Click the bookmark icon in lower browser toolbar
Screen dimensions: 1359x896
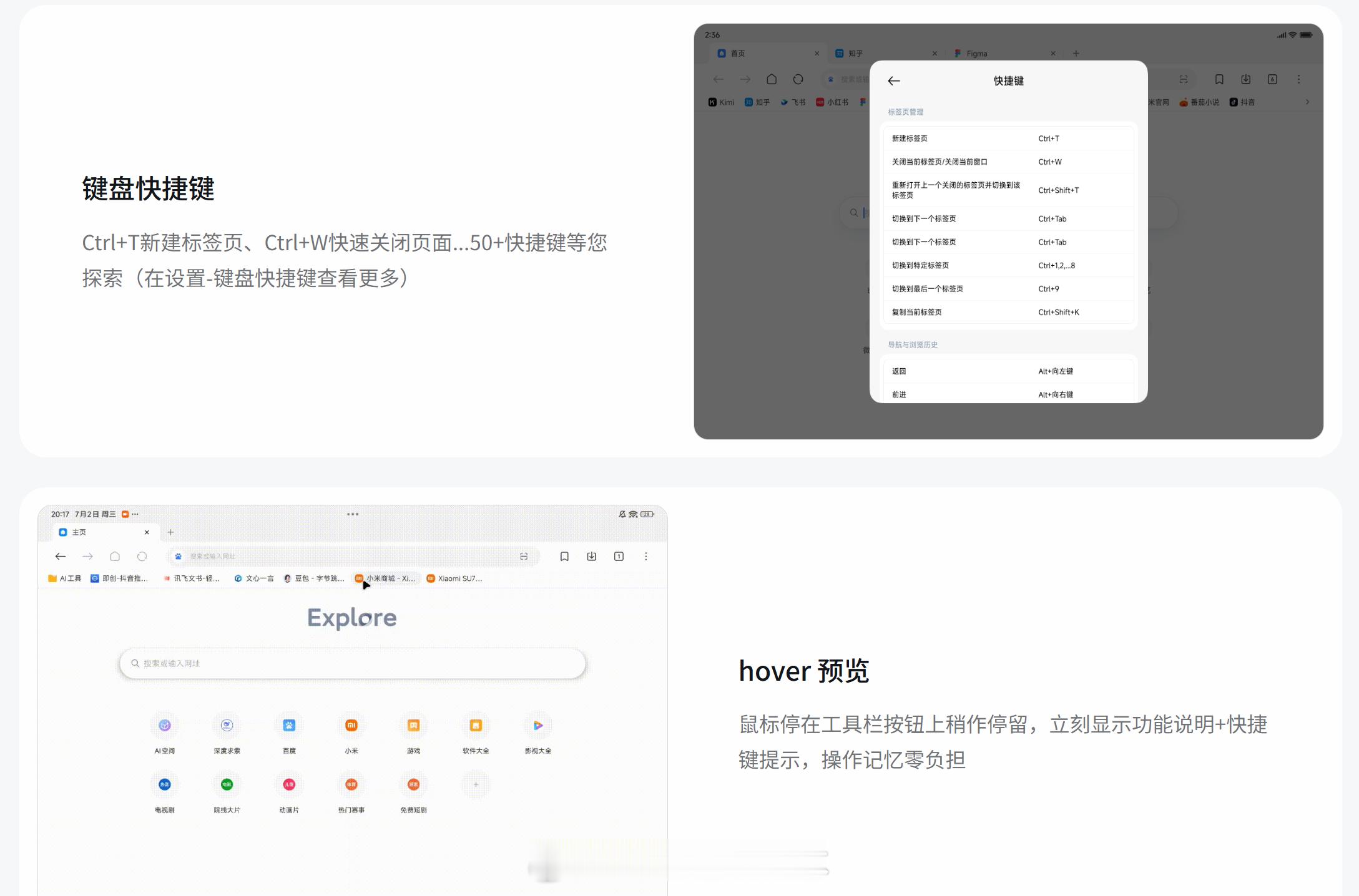tap(564, 557)
